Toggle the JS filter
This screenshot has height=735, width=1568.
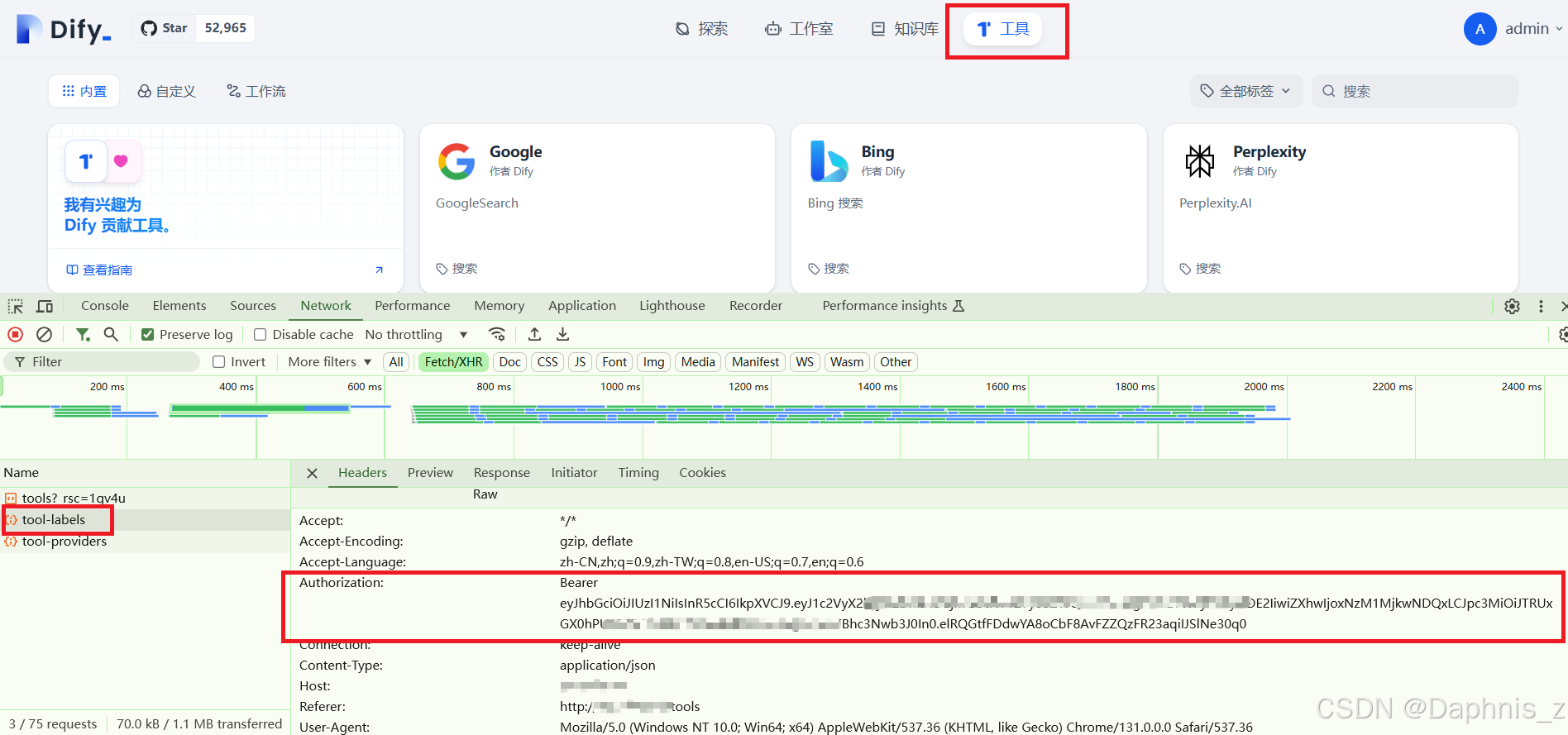[x=581, y=362]
